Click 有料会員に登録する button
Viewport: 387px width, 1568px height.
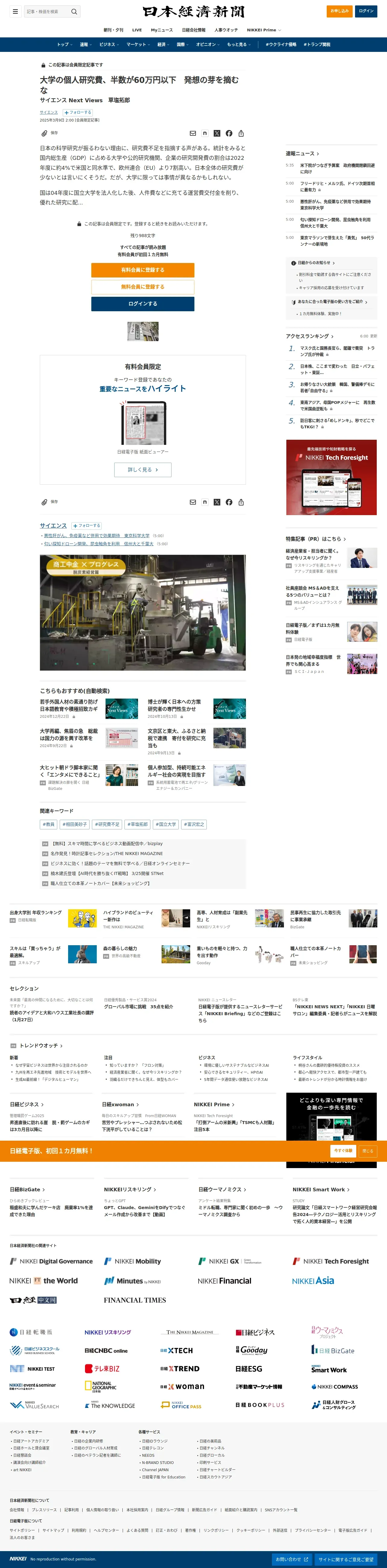pyautogui.click(x=143, y=270)
